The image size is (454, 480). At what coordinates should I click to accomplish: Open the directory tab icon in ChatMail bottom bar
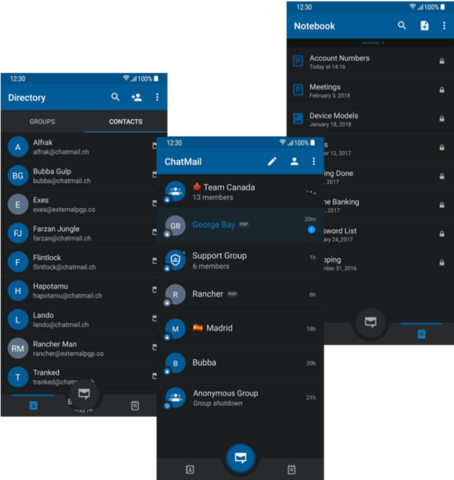[x=189, y=470]
